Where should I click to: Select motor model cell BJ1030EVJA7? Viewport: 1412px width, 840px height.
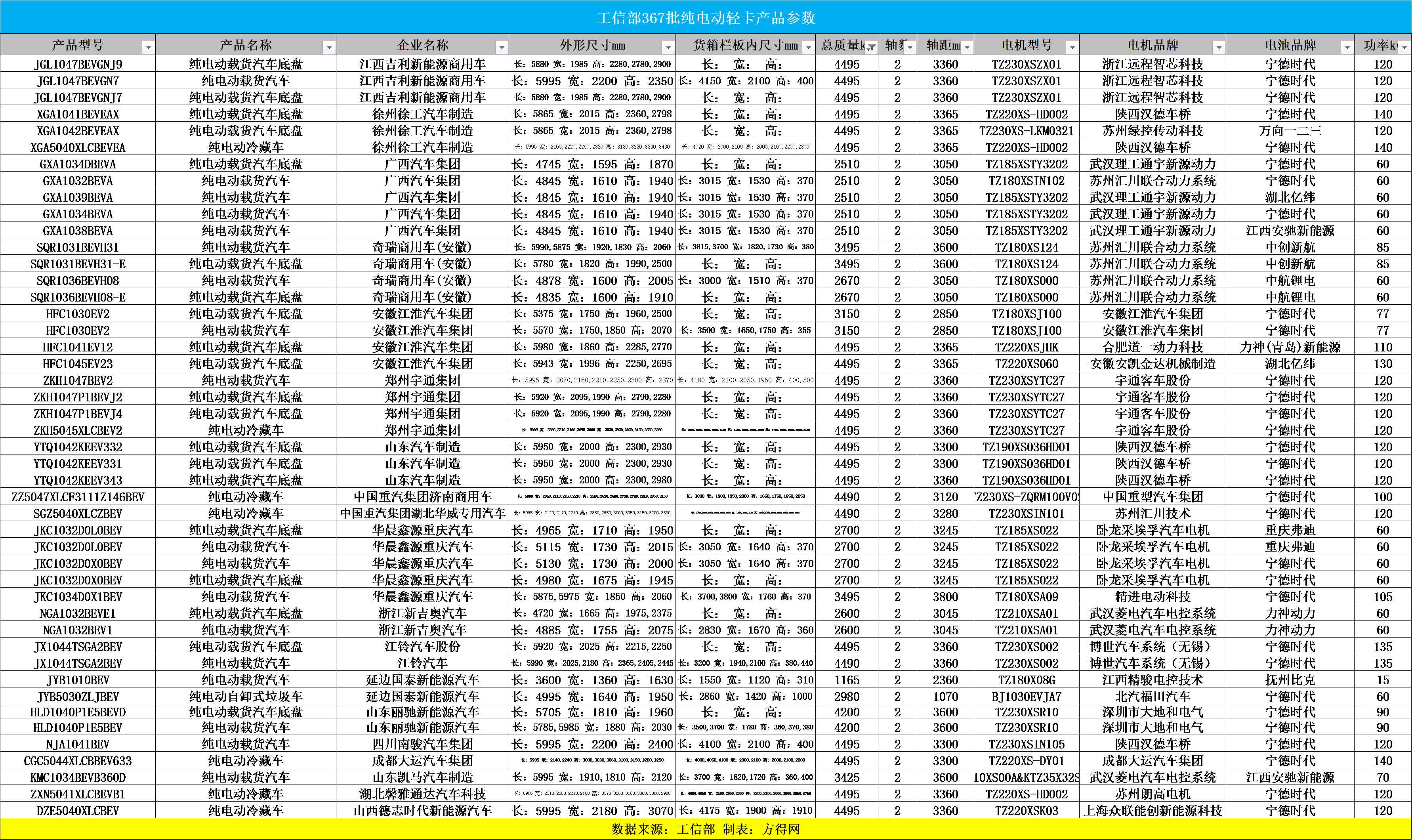click(x=1027, y=697)
